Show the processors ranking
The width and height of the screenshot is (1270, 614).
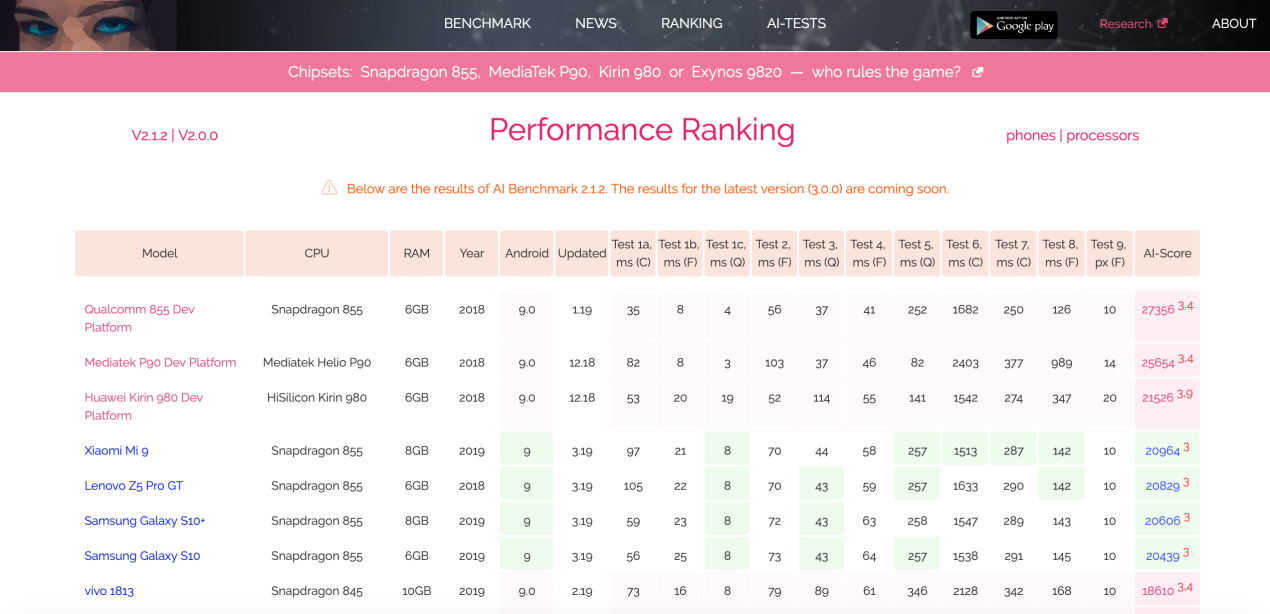click(x=1103, y=135)
